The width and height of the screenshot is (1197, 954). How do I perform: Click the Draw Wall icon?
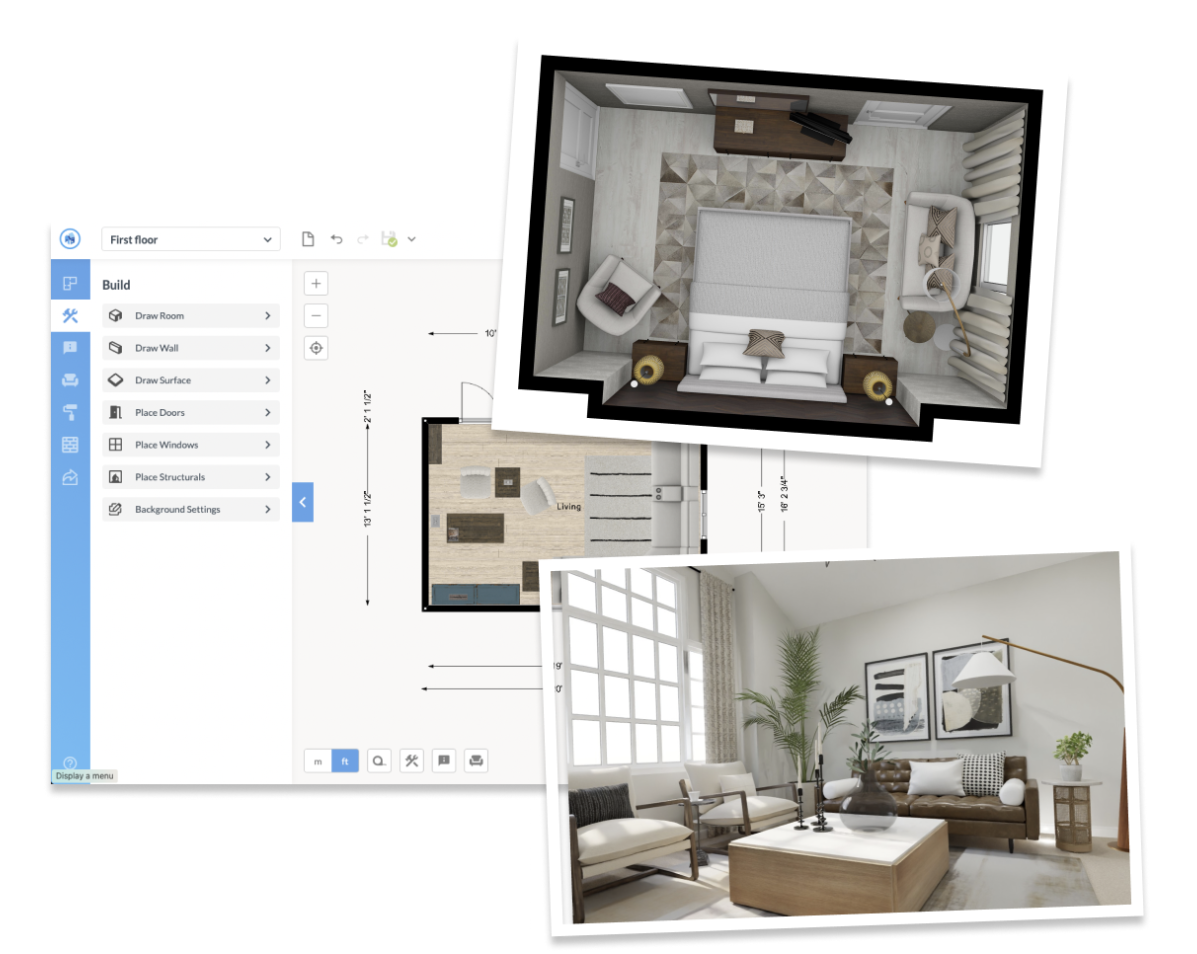click(x=116, y=348)
